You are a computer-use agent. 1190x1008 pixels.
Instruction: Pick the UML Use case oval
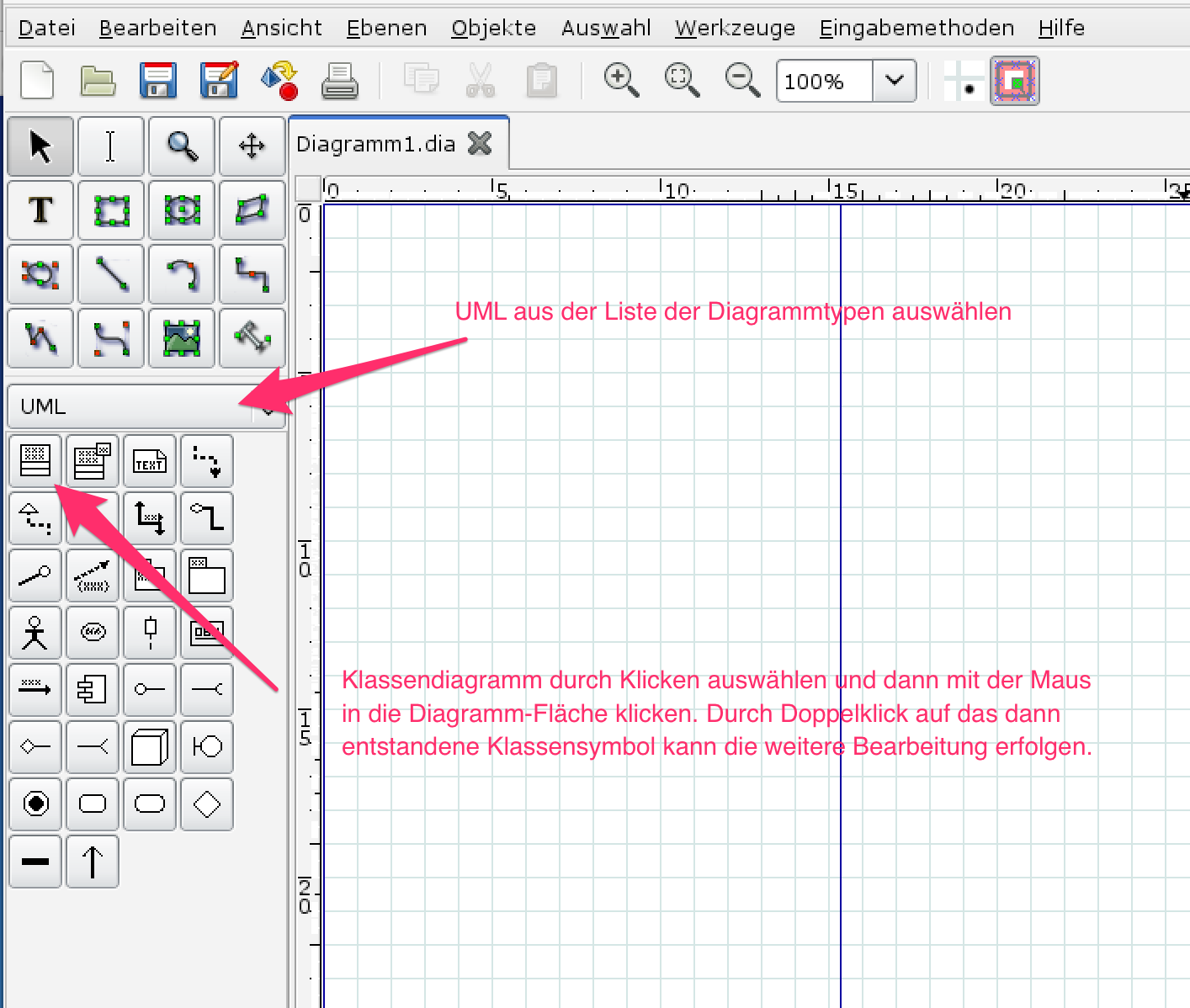(x=93, y=632)
